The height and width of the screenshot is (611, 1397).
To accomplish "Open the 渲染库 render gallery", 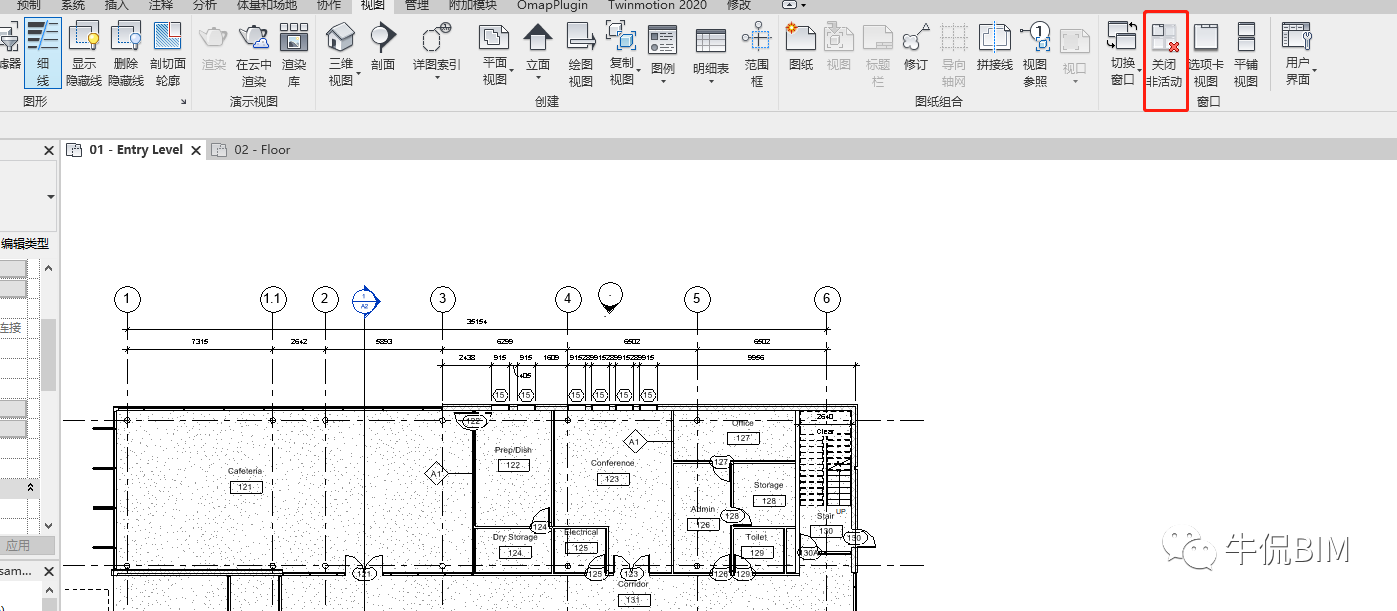I will coord(294,53).
